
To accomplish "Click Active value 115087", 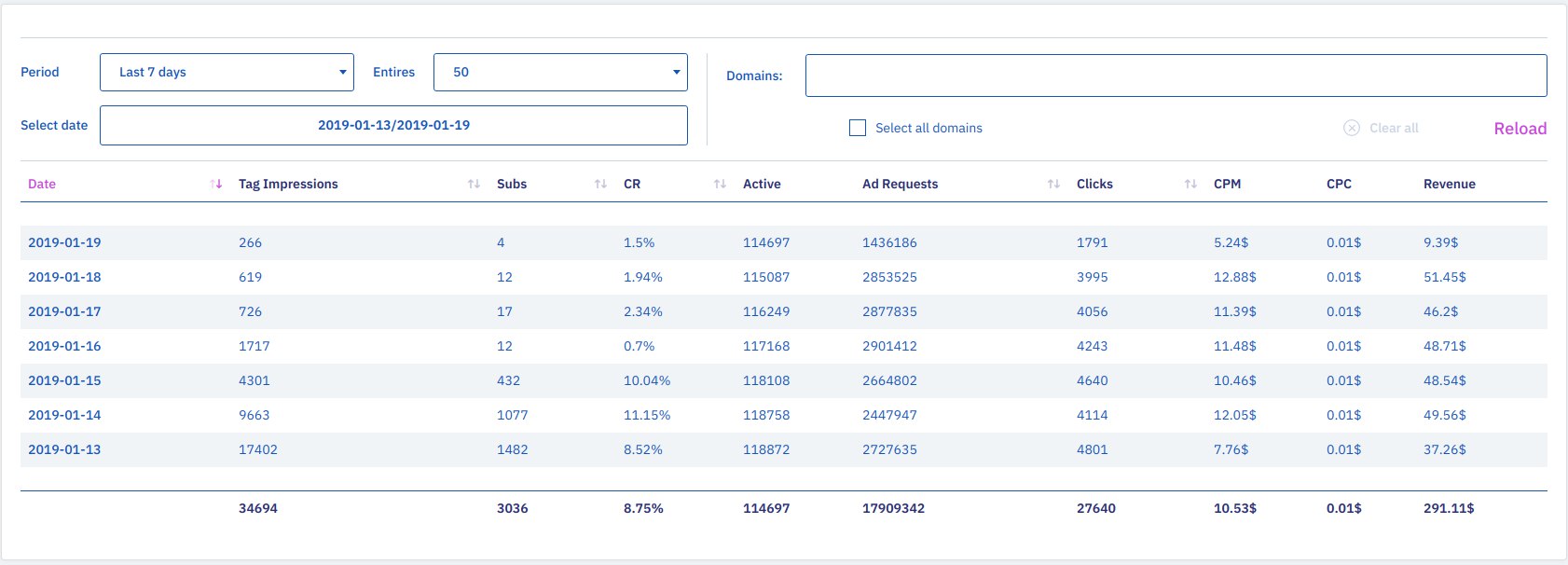I will (766, 277).
